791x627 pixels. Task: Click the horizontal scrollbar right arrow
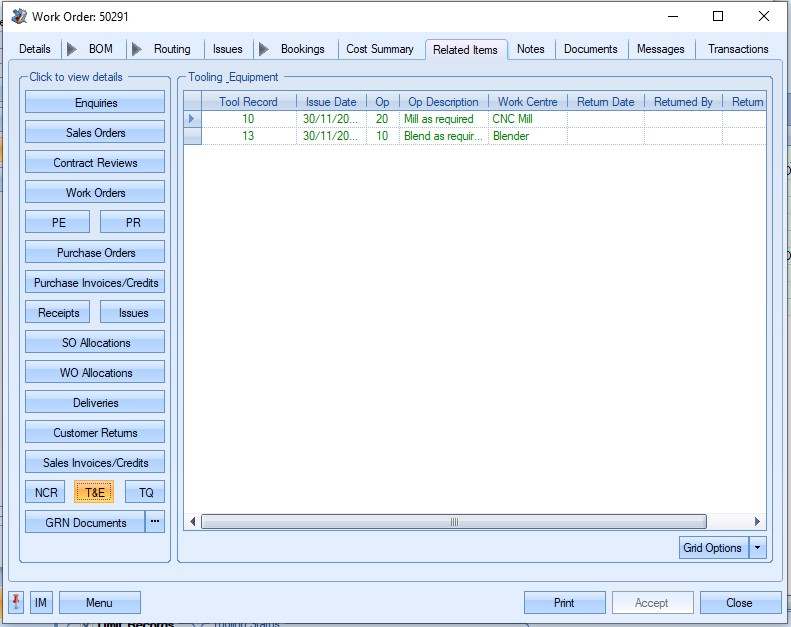(x=757, y=521)
